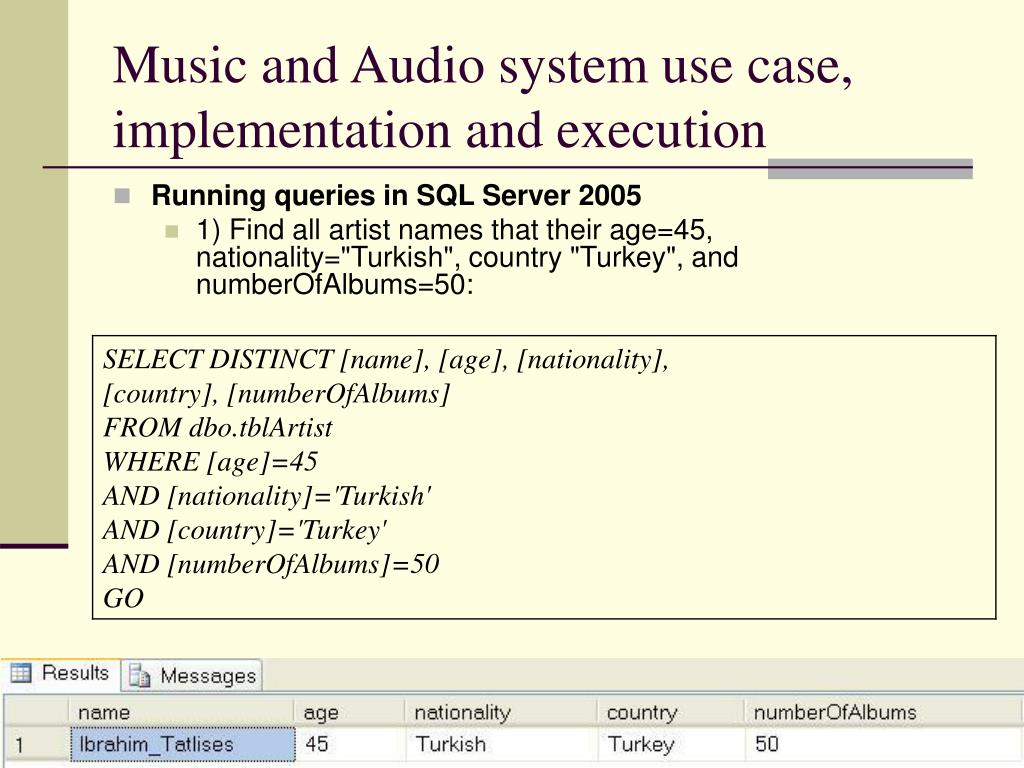Image resolution: width=1024 pixels, height=768 pixels.
Task: Click the "AND [country]='Turkey'" line
Action: pos(245,530)
